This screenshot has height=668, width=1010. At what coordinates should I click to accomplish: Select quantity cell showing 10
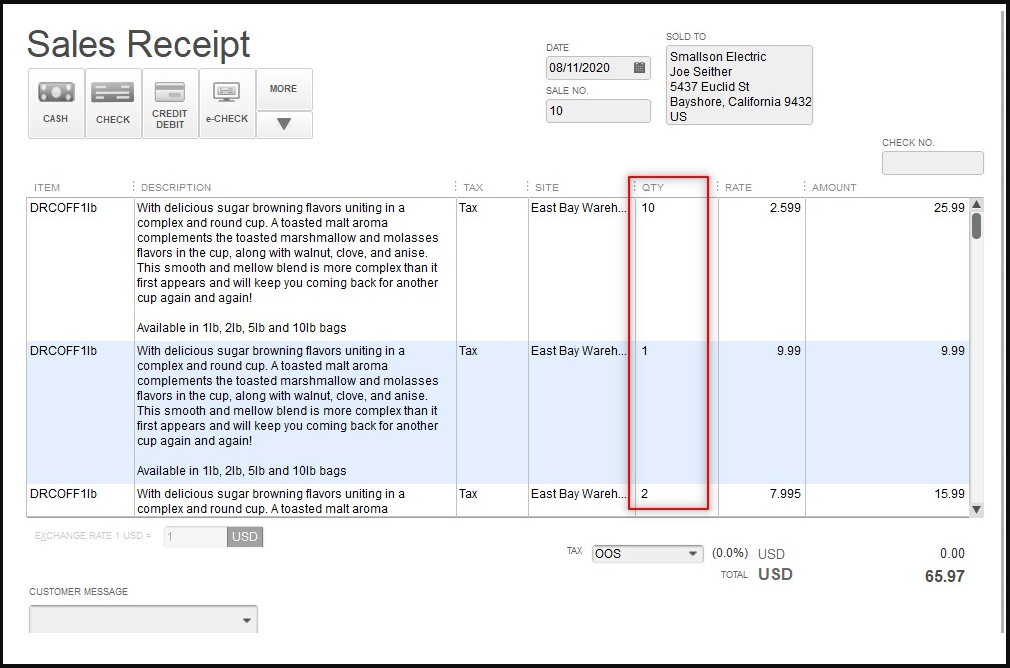click(676, 269)
